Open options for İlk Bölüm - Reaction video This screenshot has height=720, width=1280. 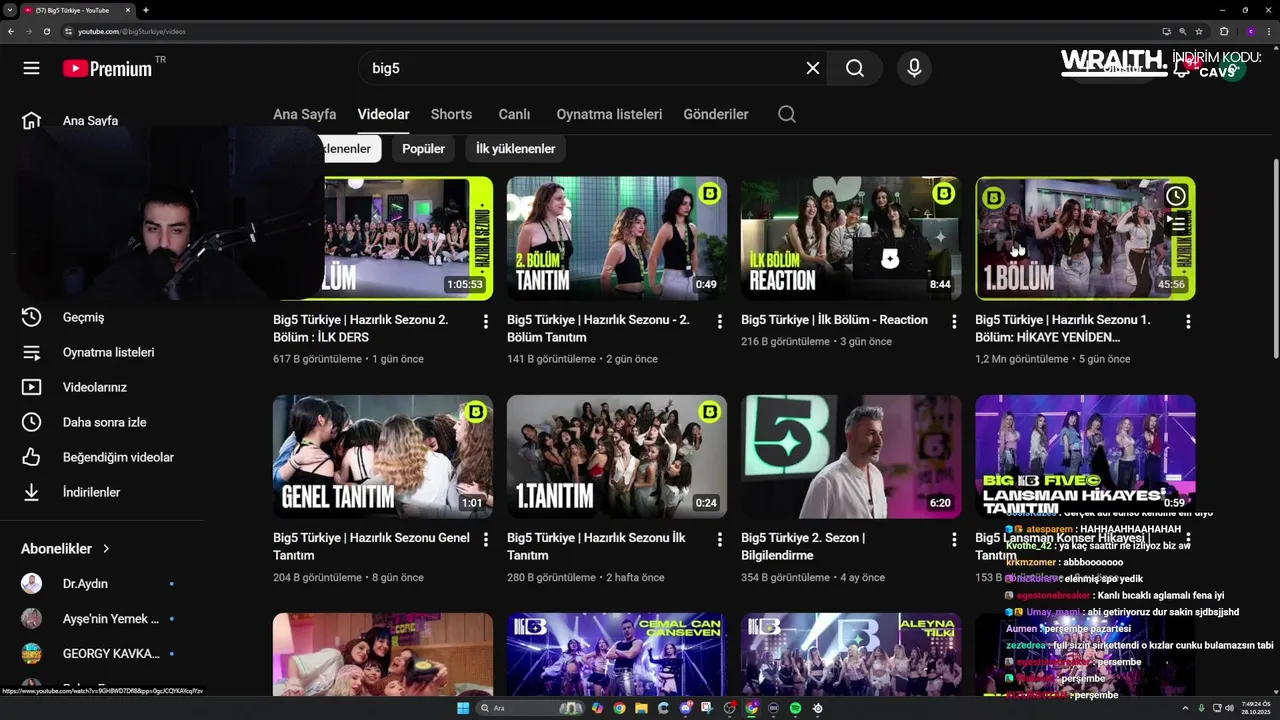954,322
